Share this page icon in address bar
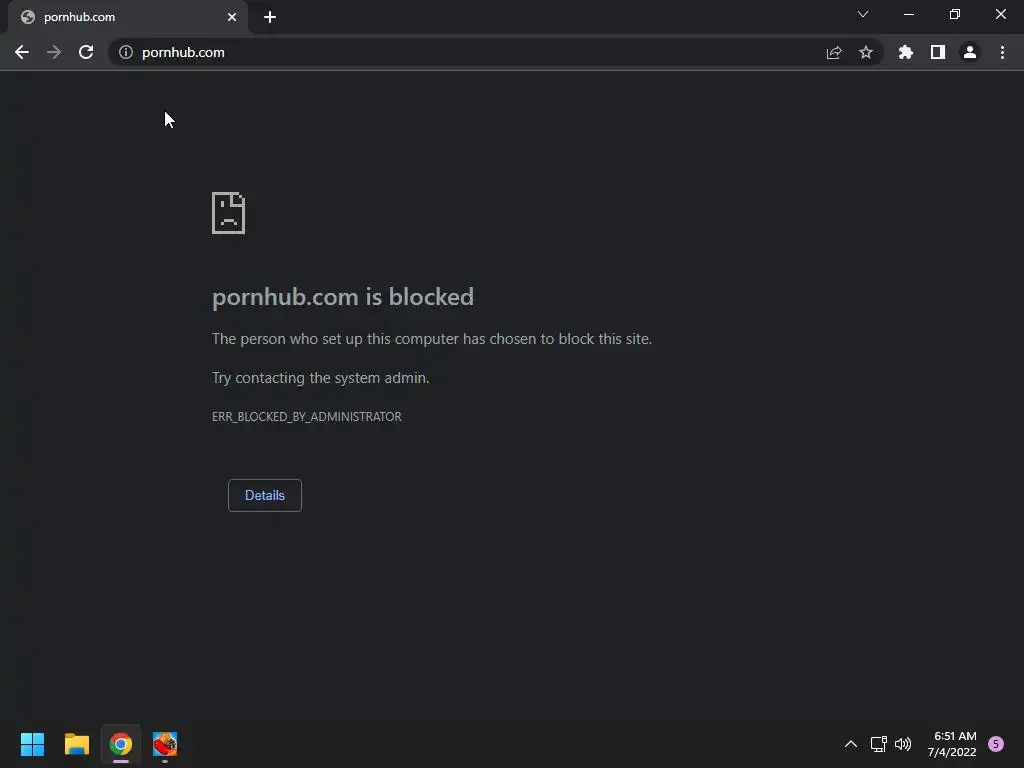The height and width of the screenshot is (768, 1024). [x=834, y=52]
